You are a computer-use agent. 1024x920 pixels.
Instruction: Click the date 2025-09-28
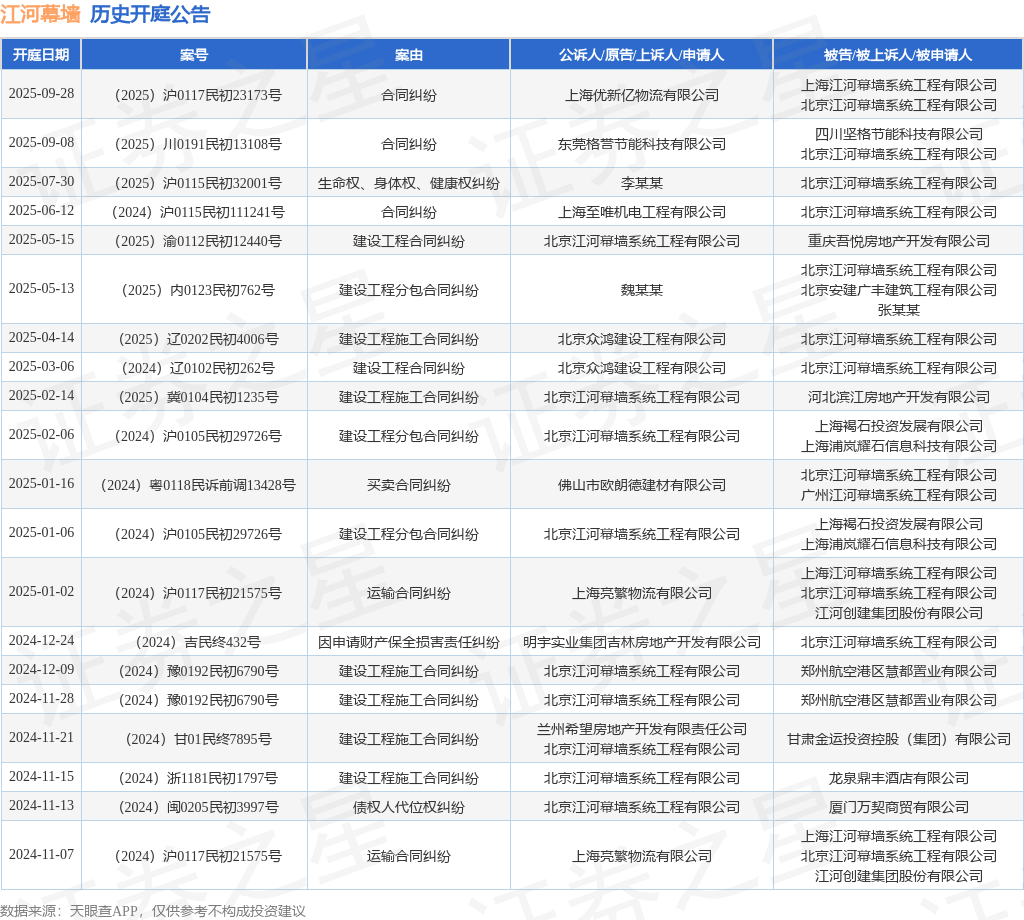41,93
